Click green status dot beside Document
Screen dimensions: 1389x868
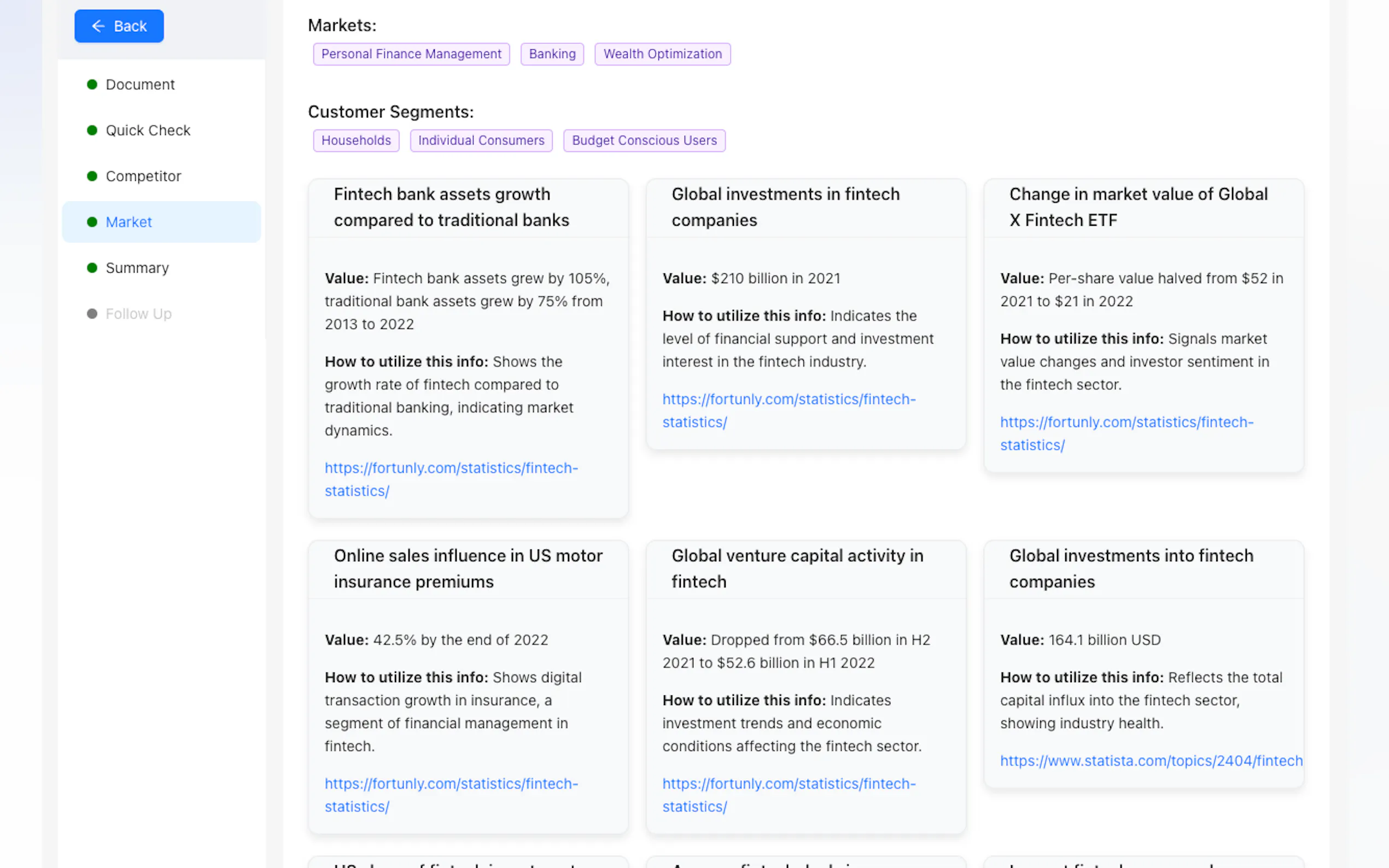pos(92,84)
